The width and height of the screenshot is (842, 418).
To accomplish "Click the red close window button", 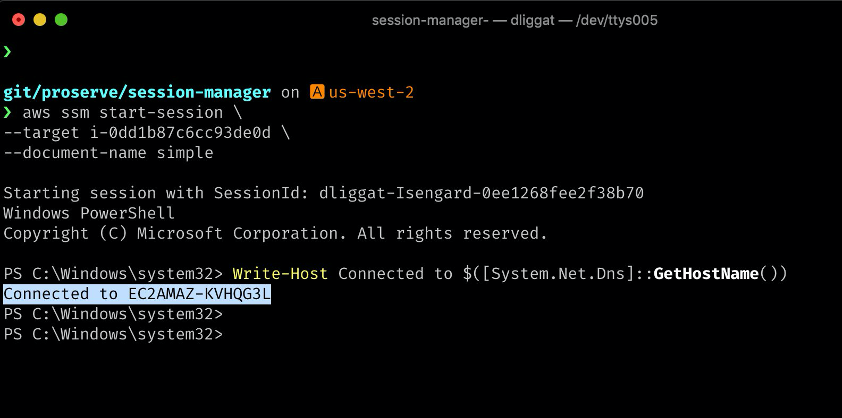I will [18, 20].
